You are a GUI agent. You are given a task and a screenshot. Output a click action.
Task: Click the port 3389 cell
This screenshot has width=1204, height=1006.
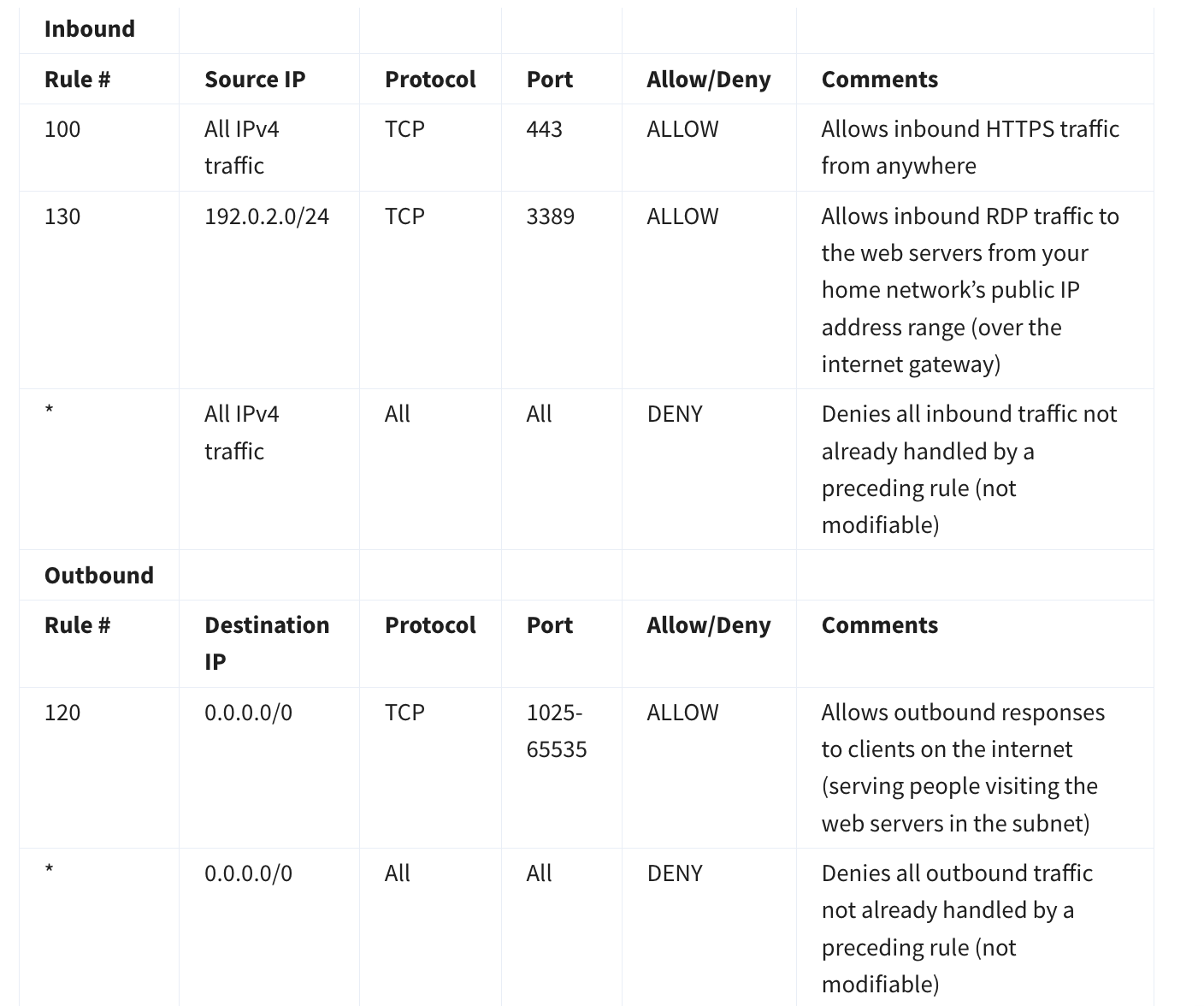pos(550,216)
